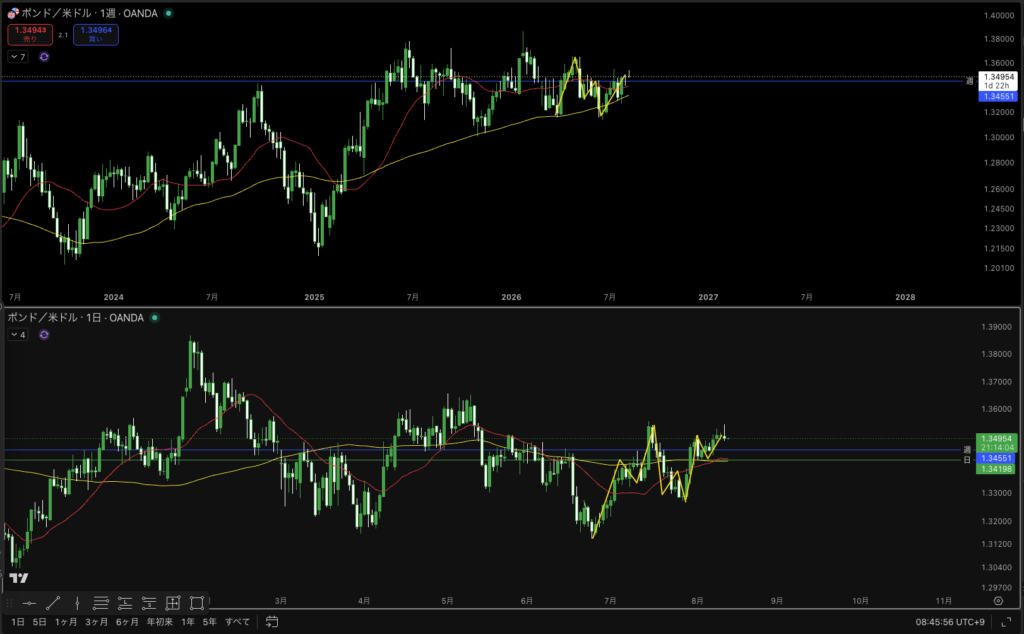Select the long position tool
Screen dimensions: 1024x634
pos(125,603)
